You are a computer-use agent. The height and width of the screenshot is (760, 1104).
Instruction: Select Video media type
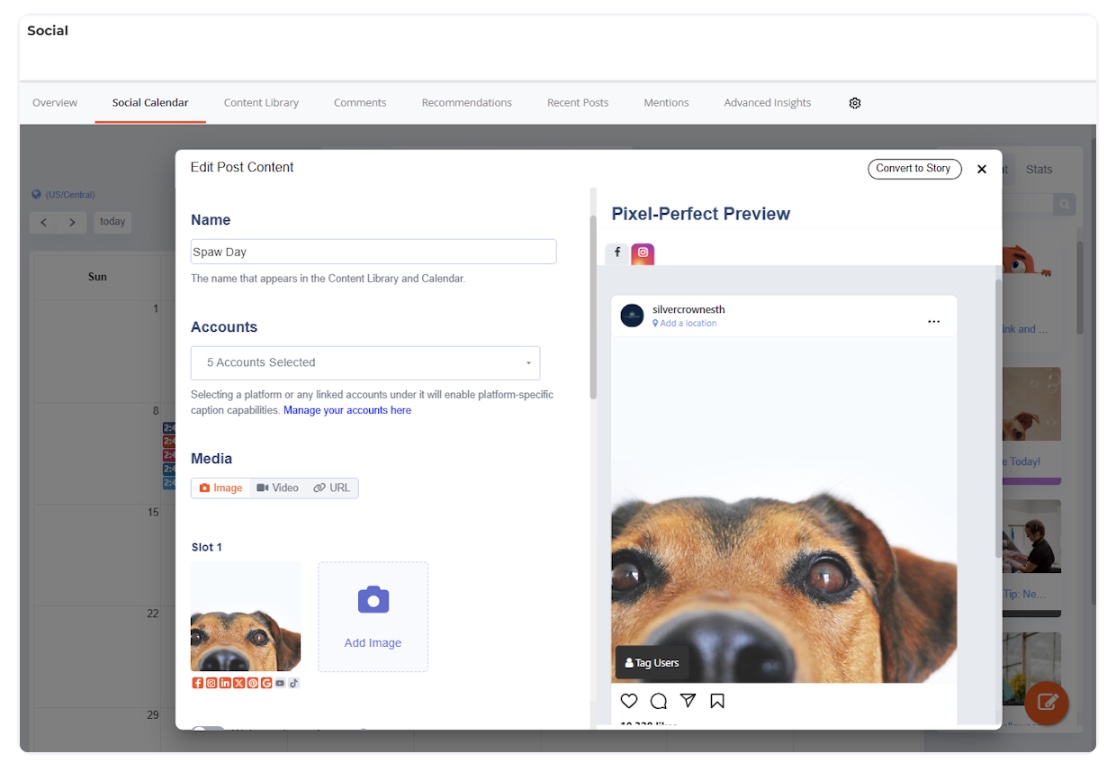277,488
